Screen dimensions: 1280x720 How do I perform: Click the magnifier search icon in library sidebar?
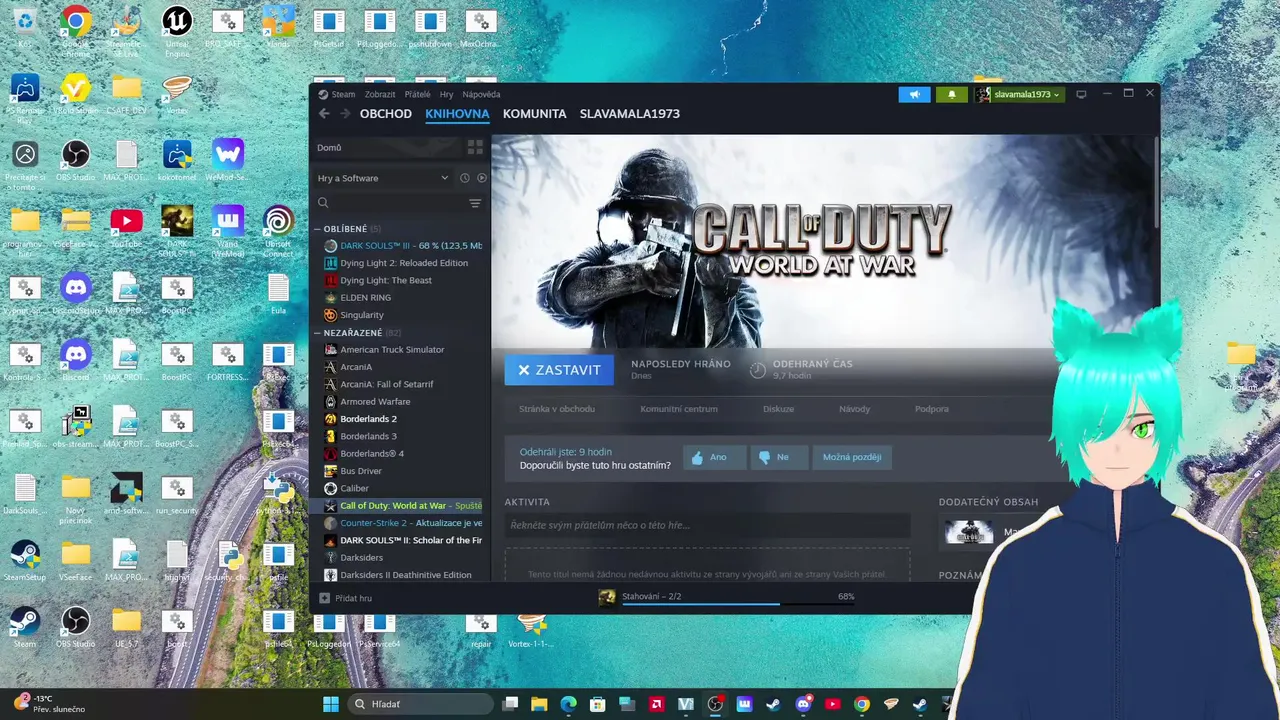point(323,203)
